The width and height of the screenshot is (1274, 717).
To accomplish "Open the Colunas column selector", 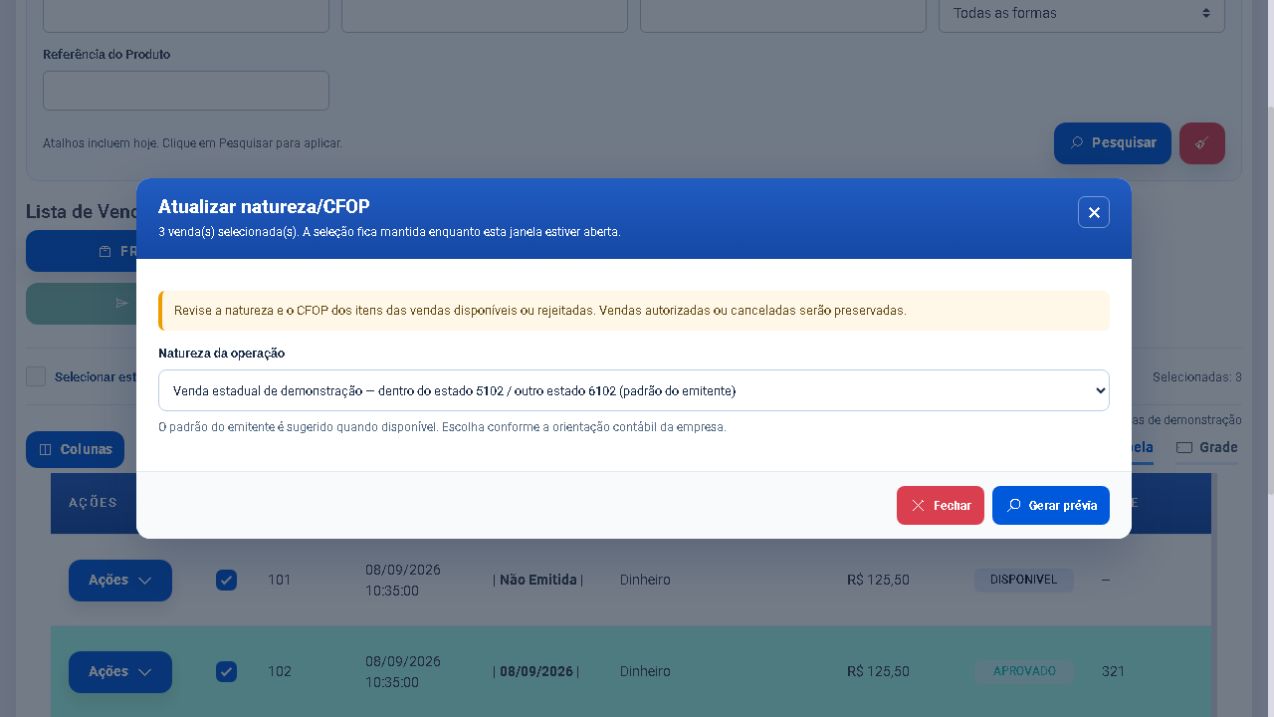I will coord(75,449).
